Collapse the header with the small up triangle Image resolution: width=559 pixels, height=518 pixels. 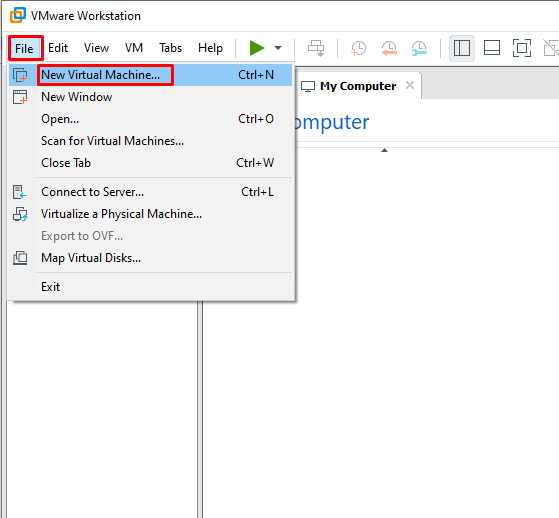384,150
